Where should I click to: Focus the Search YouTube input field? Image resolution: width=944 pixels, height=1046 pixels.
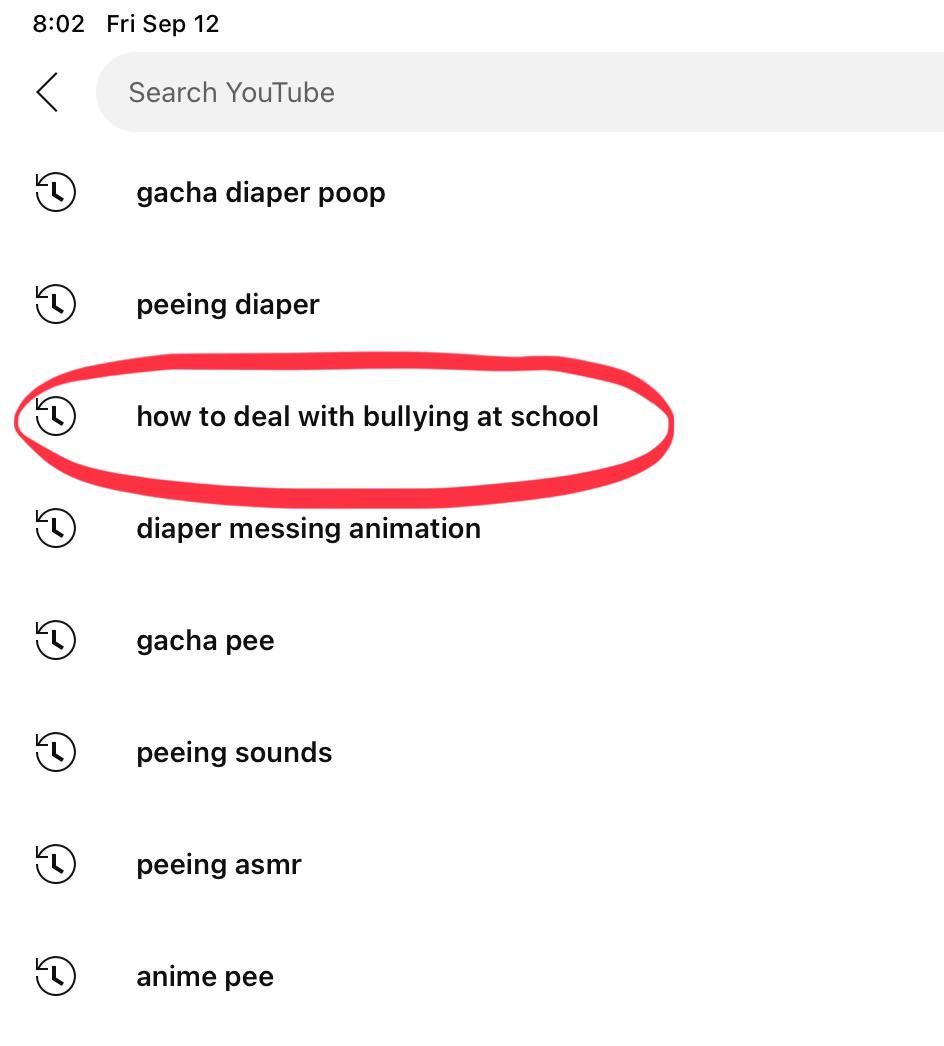click(x=520, y=92)
